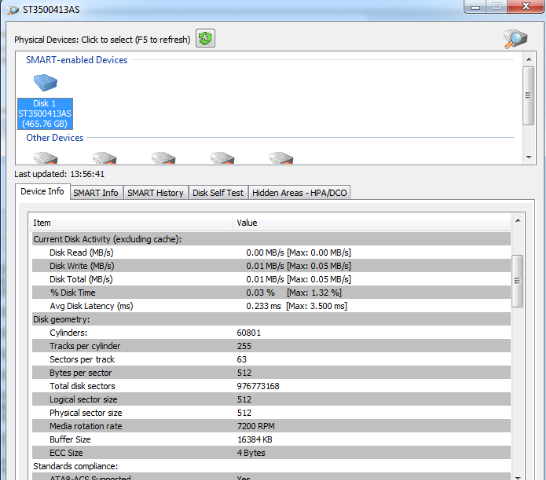Select the Disk 1 ST3500413AS (465.76 GB) label
This screenshot has height=480, width=546.
[x=45, y=114]
